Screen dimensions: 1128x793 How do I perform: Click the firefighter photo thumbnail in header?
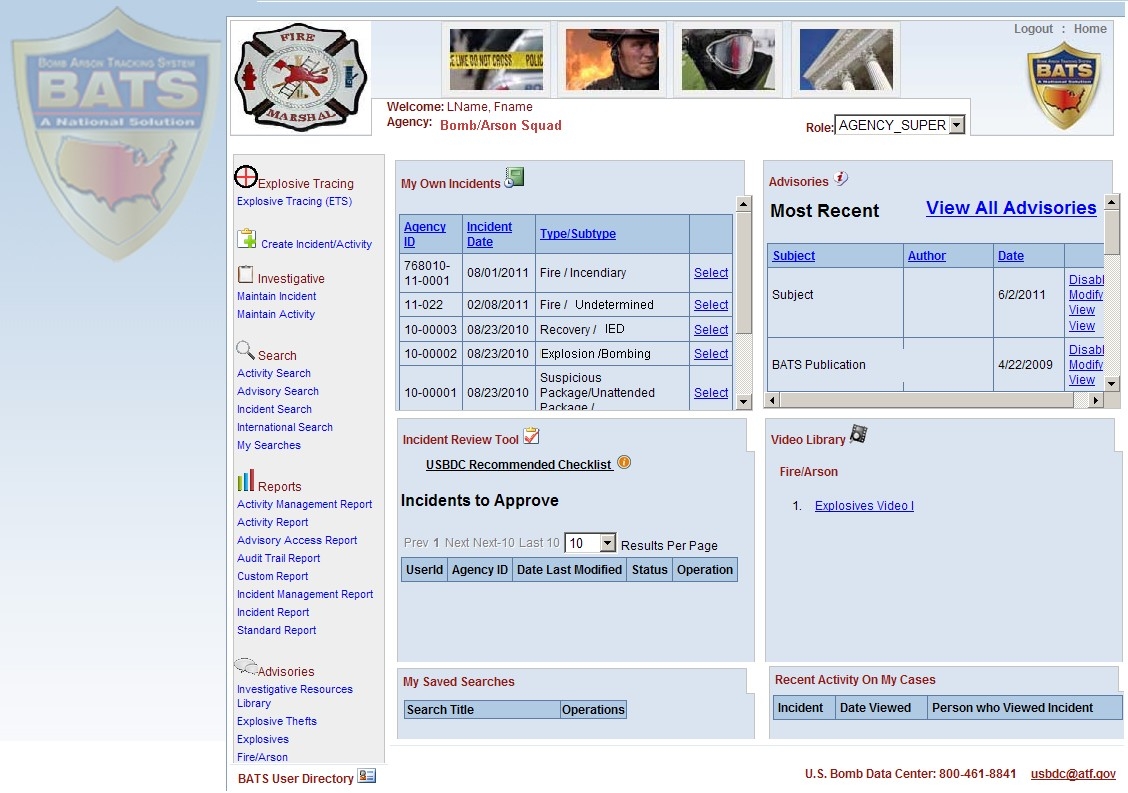tap(612, 60)
